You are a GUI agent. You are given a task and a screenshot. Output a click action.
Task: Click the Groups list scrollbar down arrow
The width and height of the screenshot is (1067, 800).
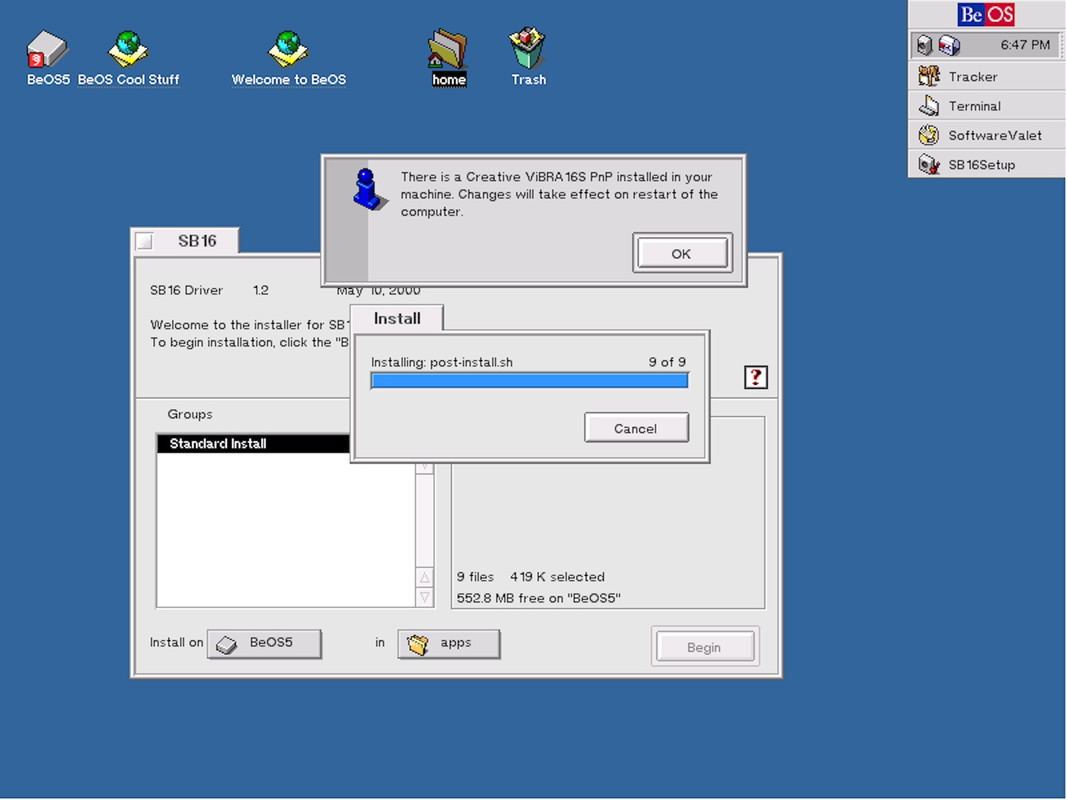point(425,597)
